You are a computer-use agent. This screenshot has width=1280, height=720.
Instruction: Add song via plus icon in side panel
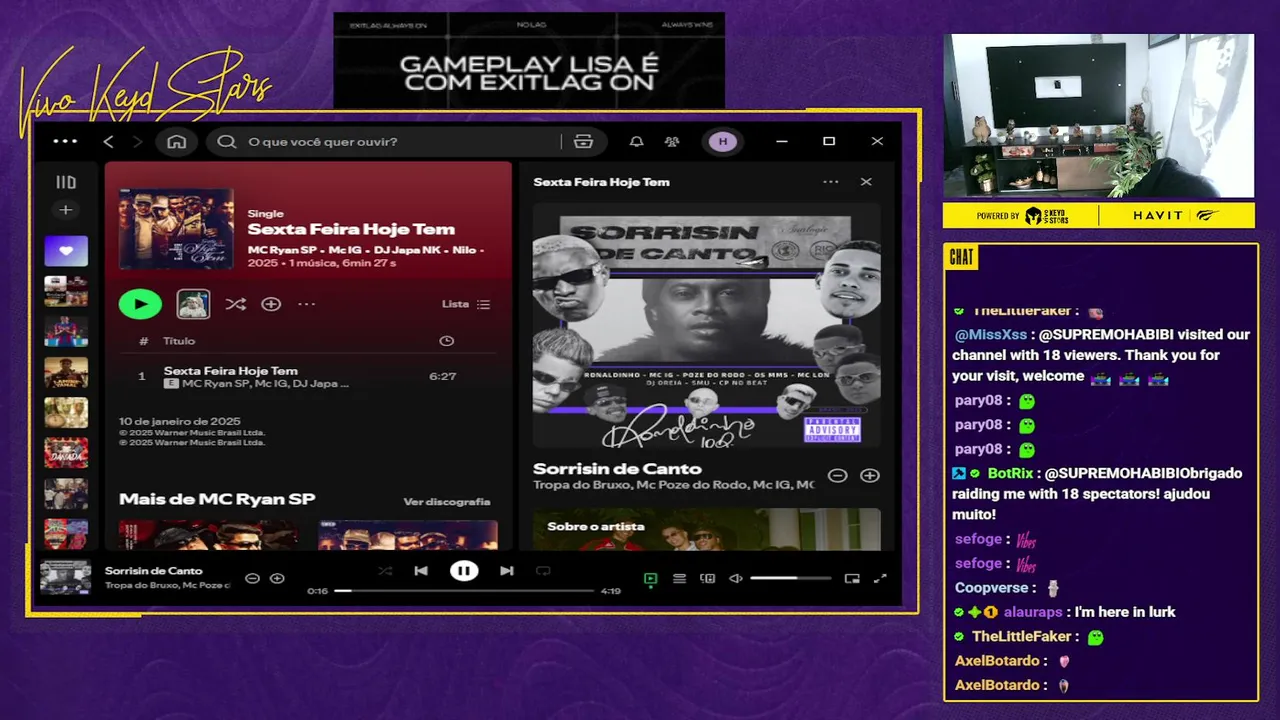(x=870, y=476)
